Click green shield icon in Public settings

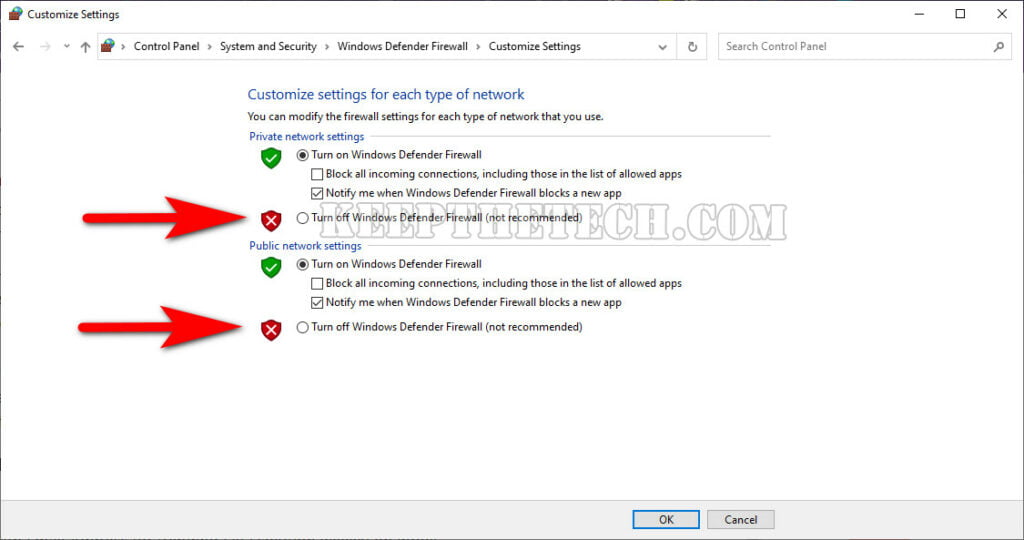point(271,266)
